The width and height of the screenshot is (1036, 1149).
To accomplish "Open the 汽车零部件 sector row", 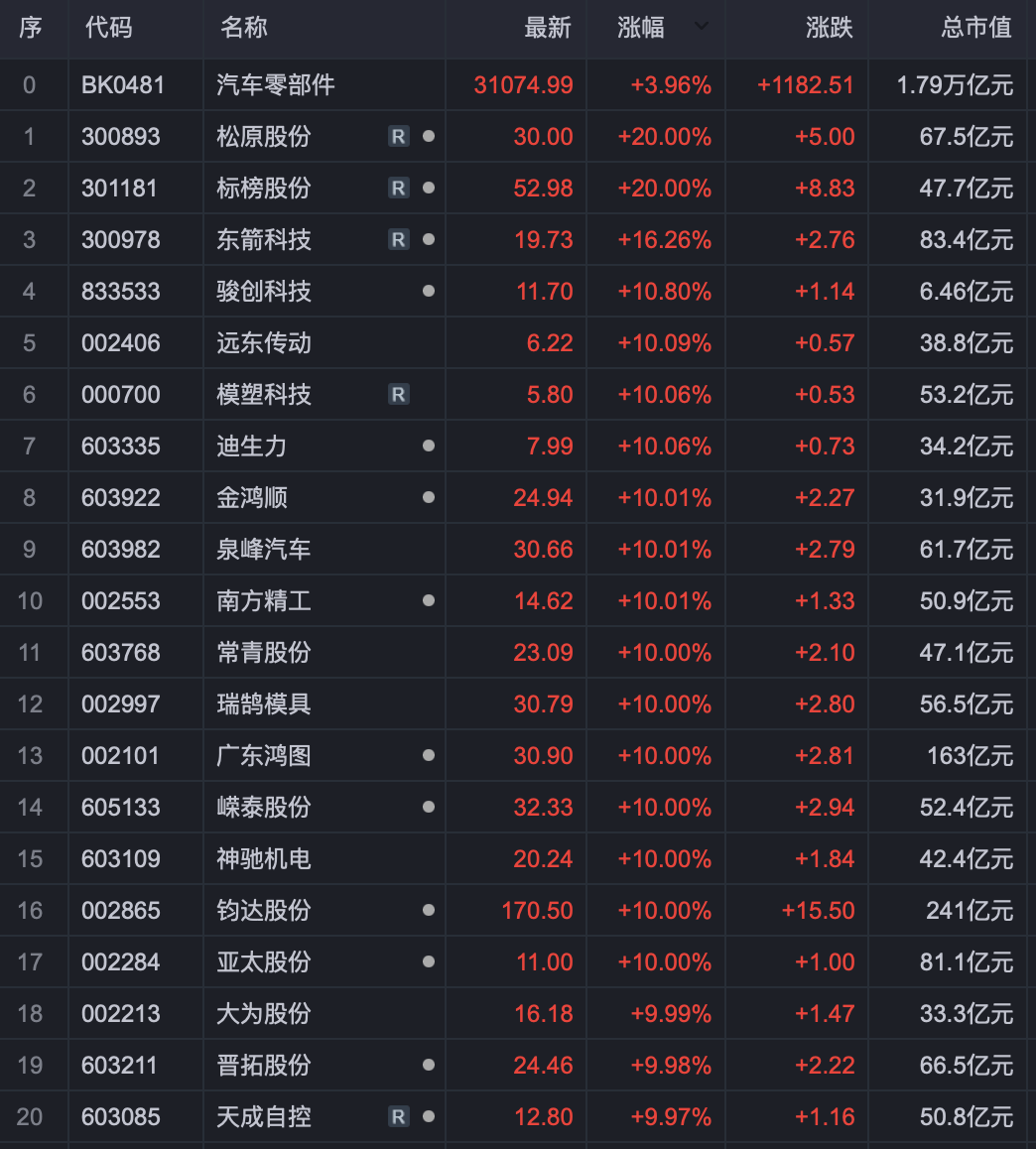I will pyautogui.click(x=276, y=85).
